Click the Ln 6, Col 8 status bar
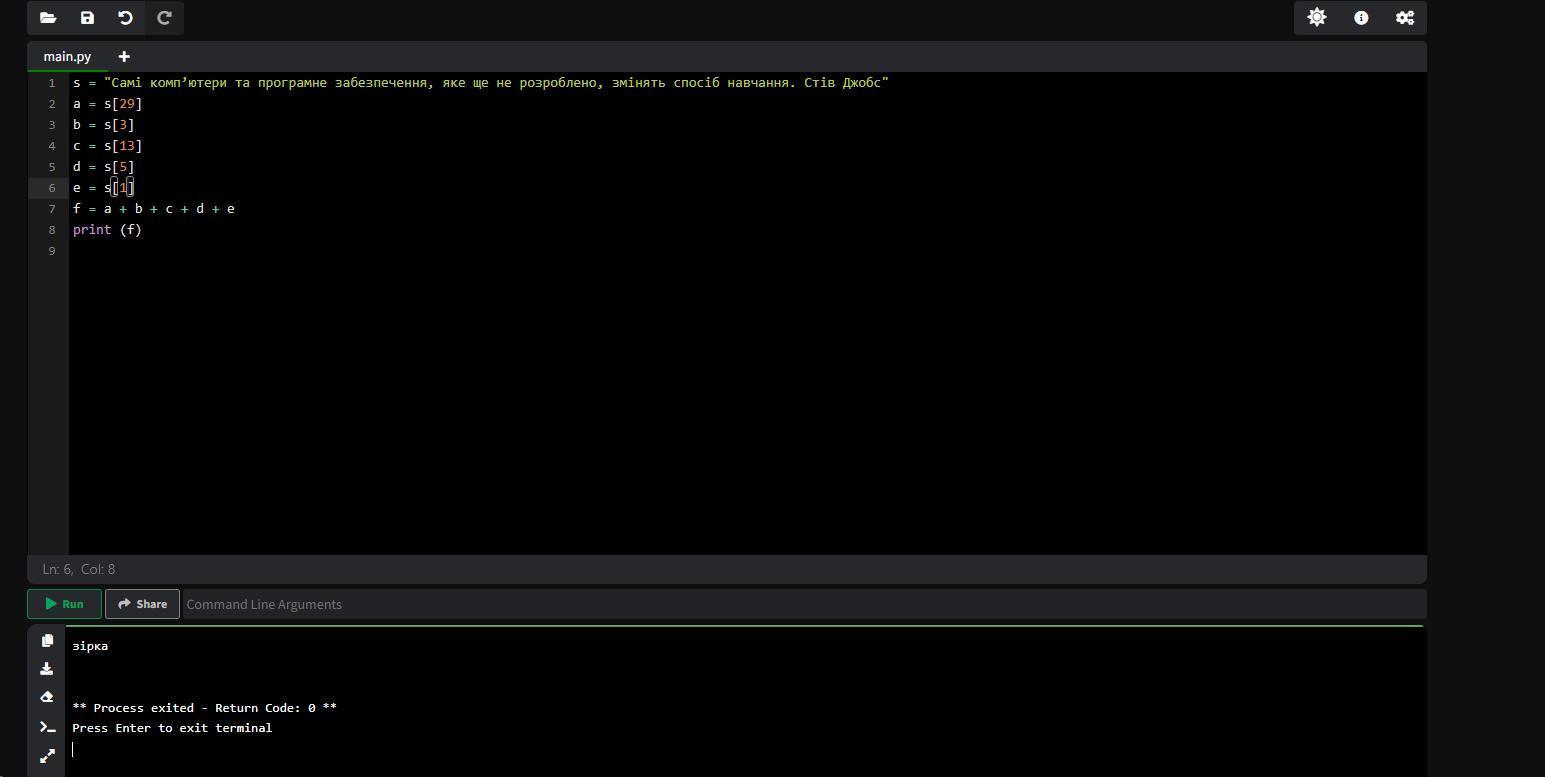Viewport: 1545px width, 777px height. pos(79,569)
